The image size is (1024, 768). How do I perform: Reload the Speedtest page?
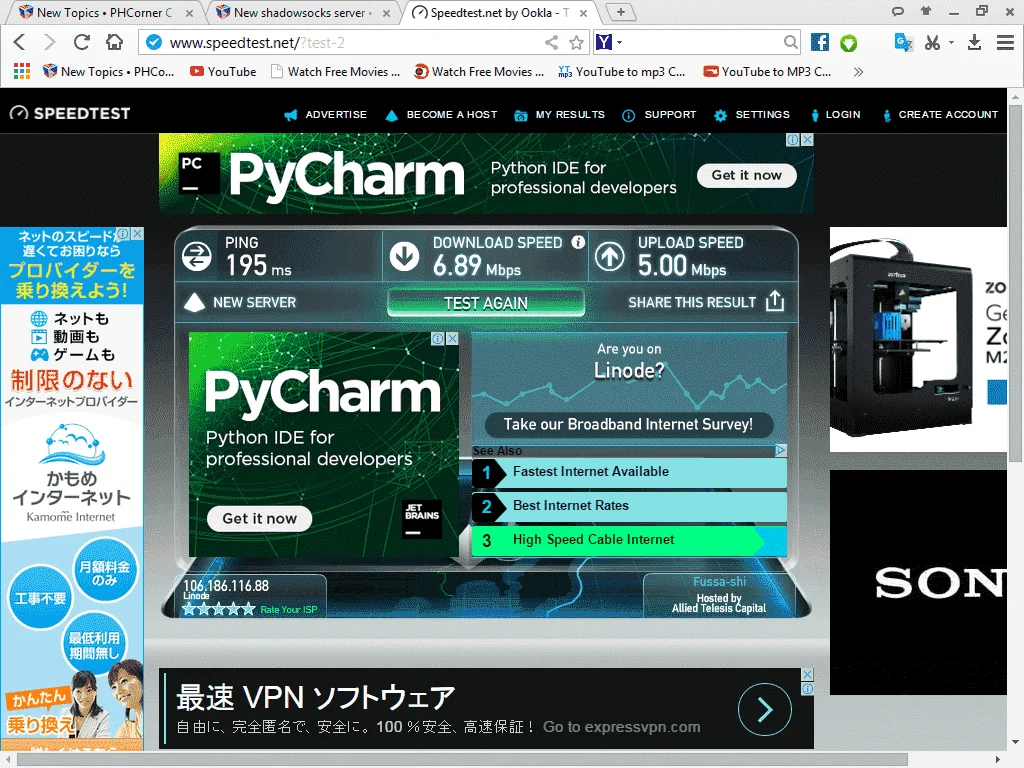tap(82, 42)
